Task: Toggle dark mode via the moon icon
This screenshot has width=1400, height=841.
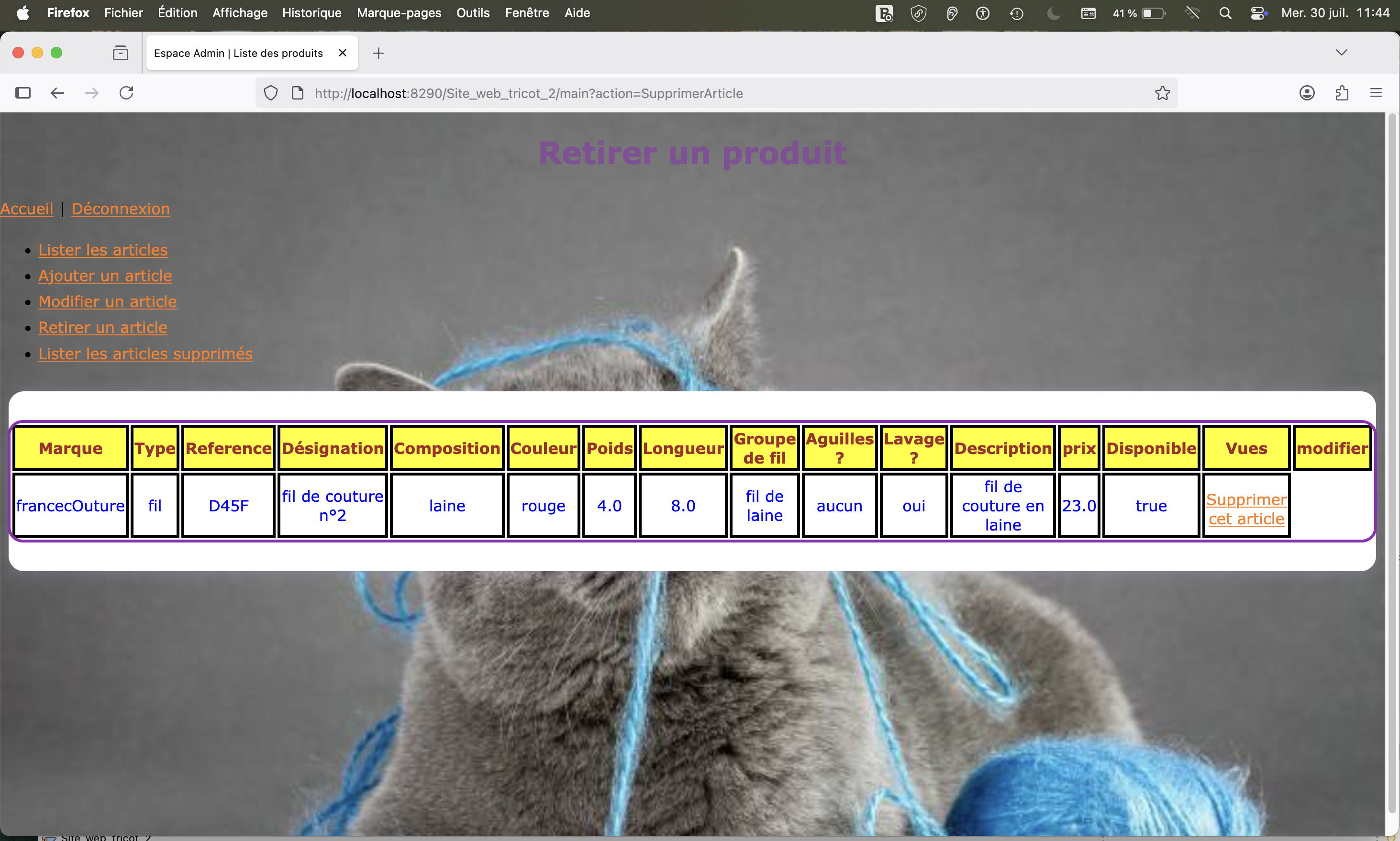Action: [1053, 12]
